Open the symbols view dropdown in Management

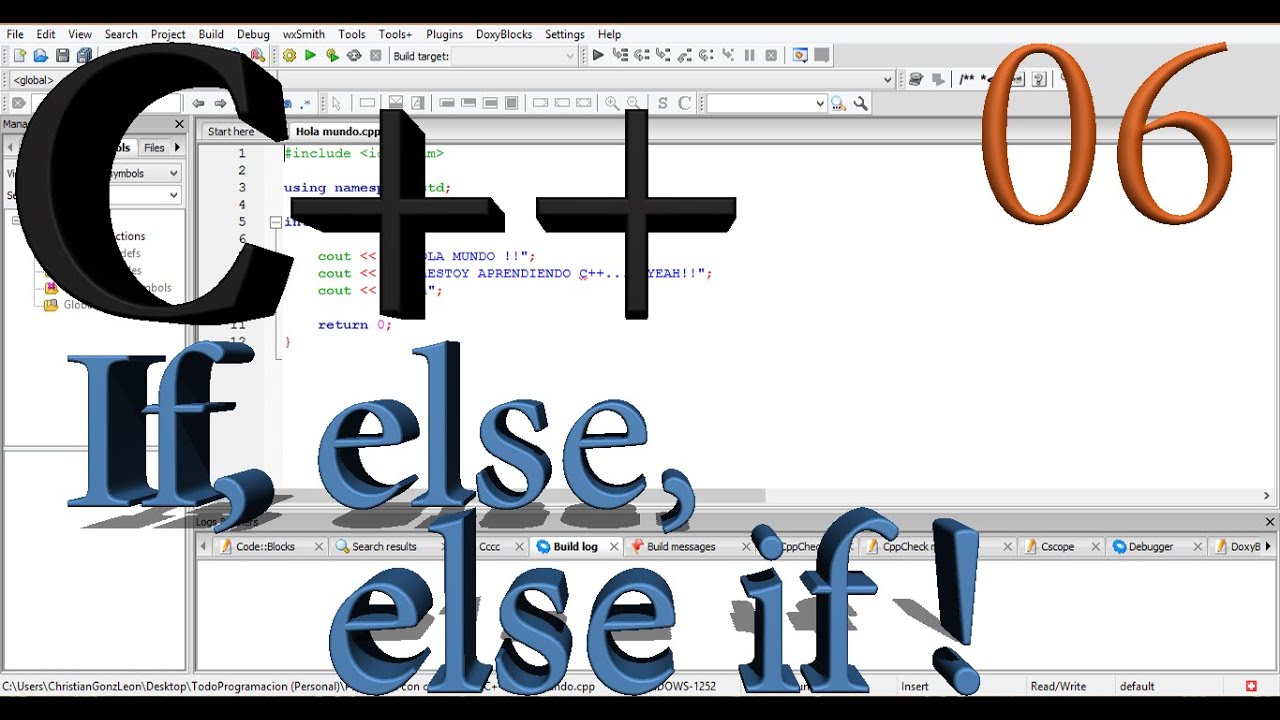(174, 173)
